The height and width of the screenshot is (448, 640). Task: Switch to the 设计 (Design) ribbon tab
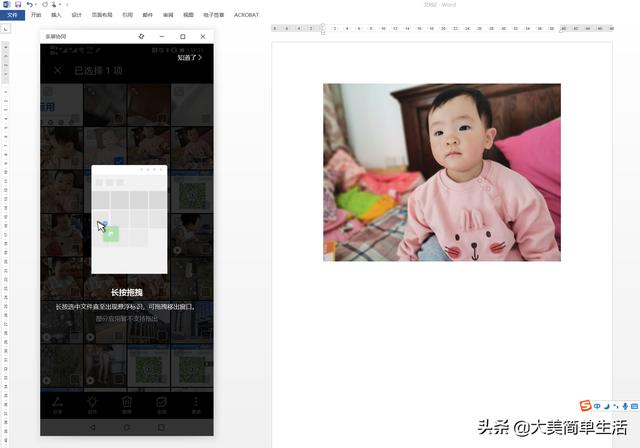tap(76, 15)
